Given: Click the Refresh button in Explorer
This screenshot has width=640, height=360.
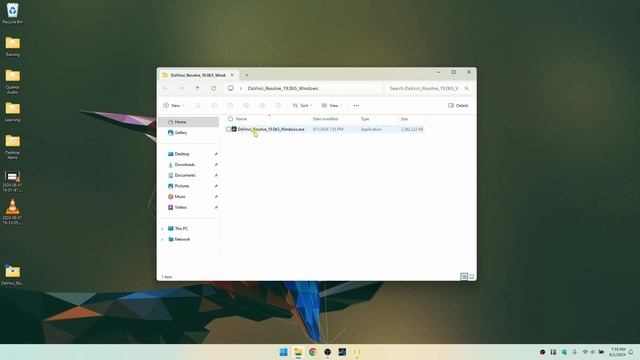Looking at the screenshot, I should (213, 88).
